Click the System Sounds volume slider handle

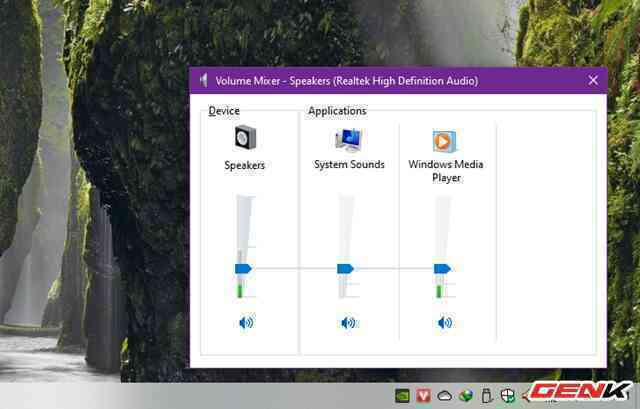coord(345,269)
